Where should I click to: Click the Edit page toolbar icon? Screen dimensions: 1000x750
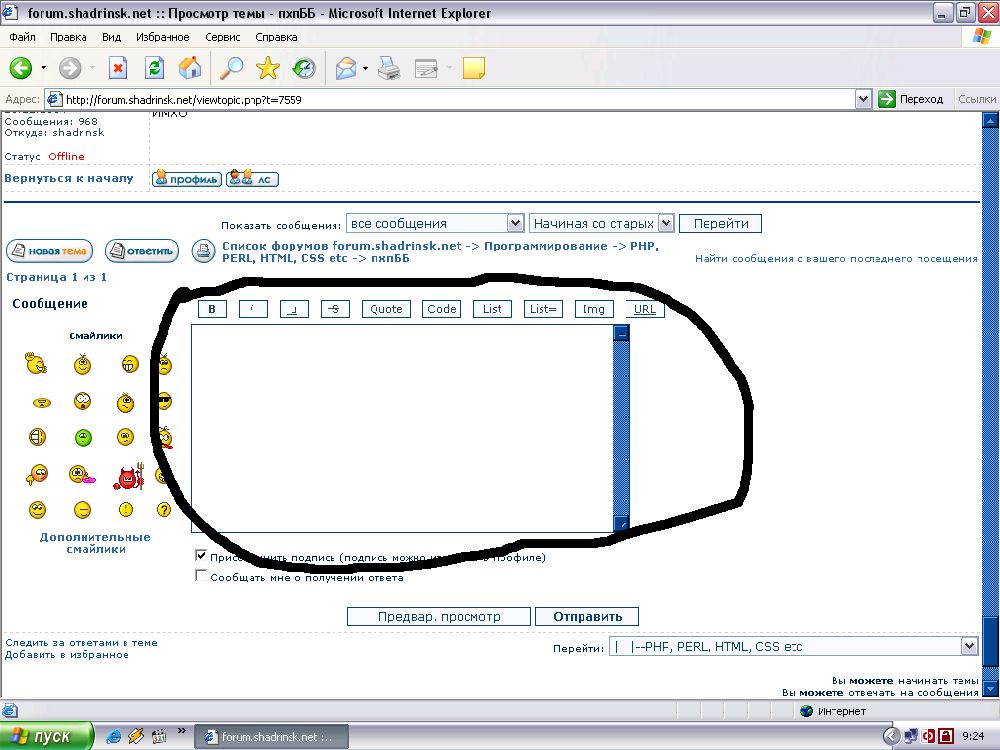426,68
